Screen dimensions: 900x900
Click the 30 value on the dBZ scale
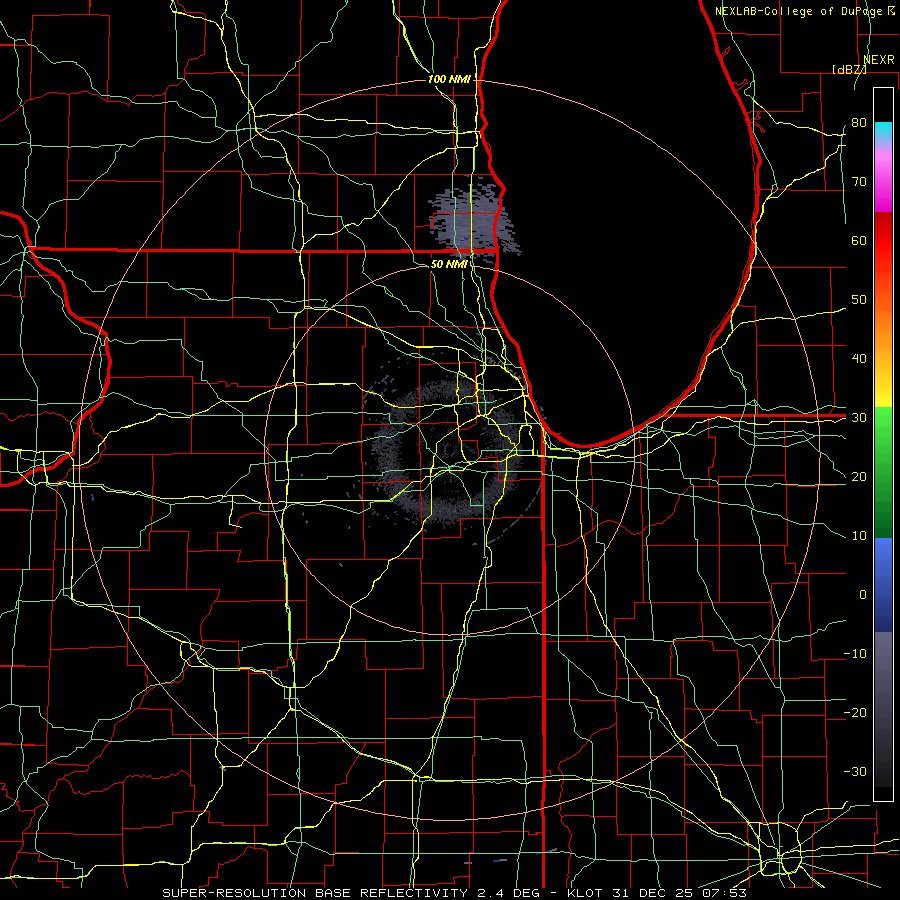point(859,418)
